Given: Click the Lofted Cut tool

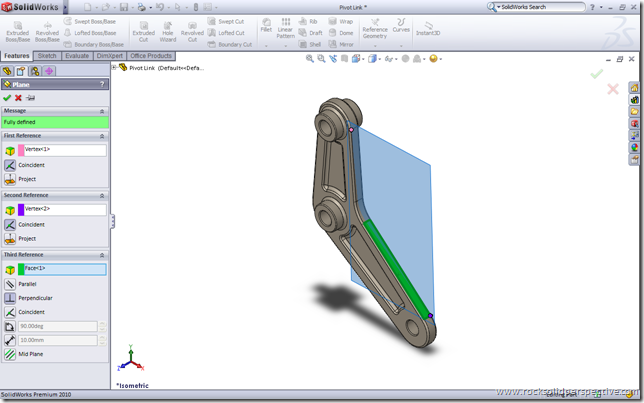Looking at the screenshot, I should click(226, 33).
